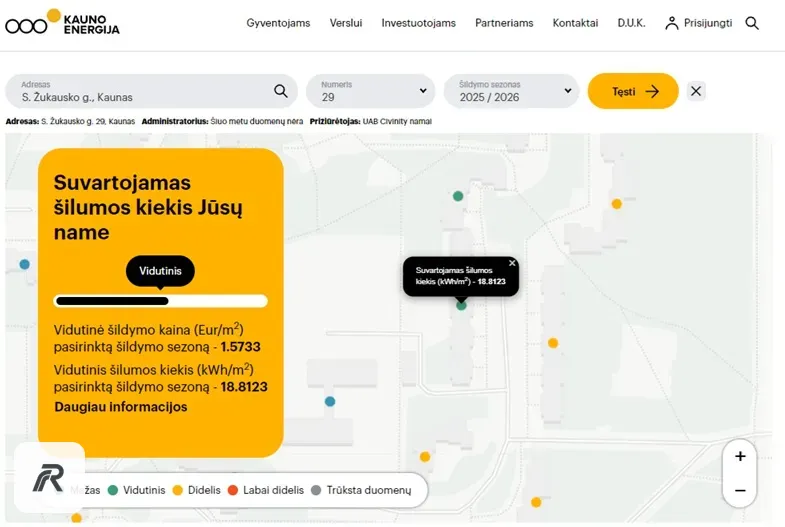Screen dimensions: 785x527
Task: Open the Šildymo sezonas 2025 / 2026 dropdown
Action: [511, 91]
